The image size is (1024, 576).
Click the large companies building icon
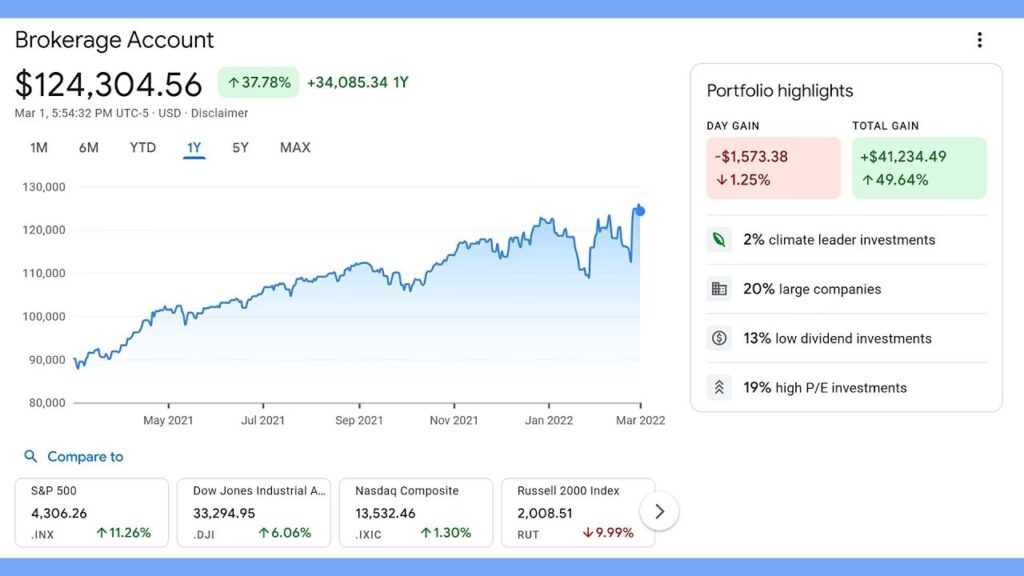click(x=719, y=289)
